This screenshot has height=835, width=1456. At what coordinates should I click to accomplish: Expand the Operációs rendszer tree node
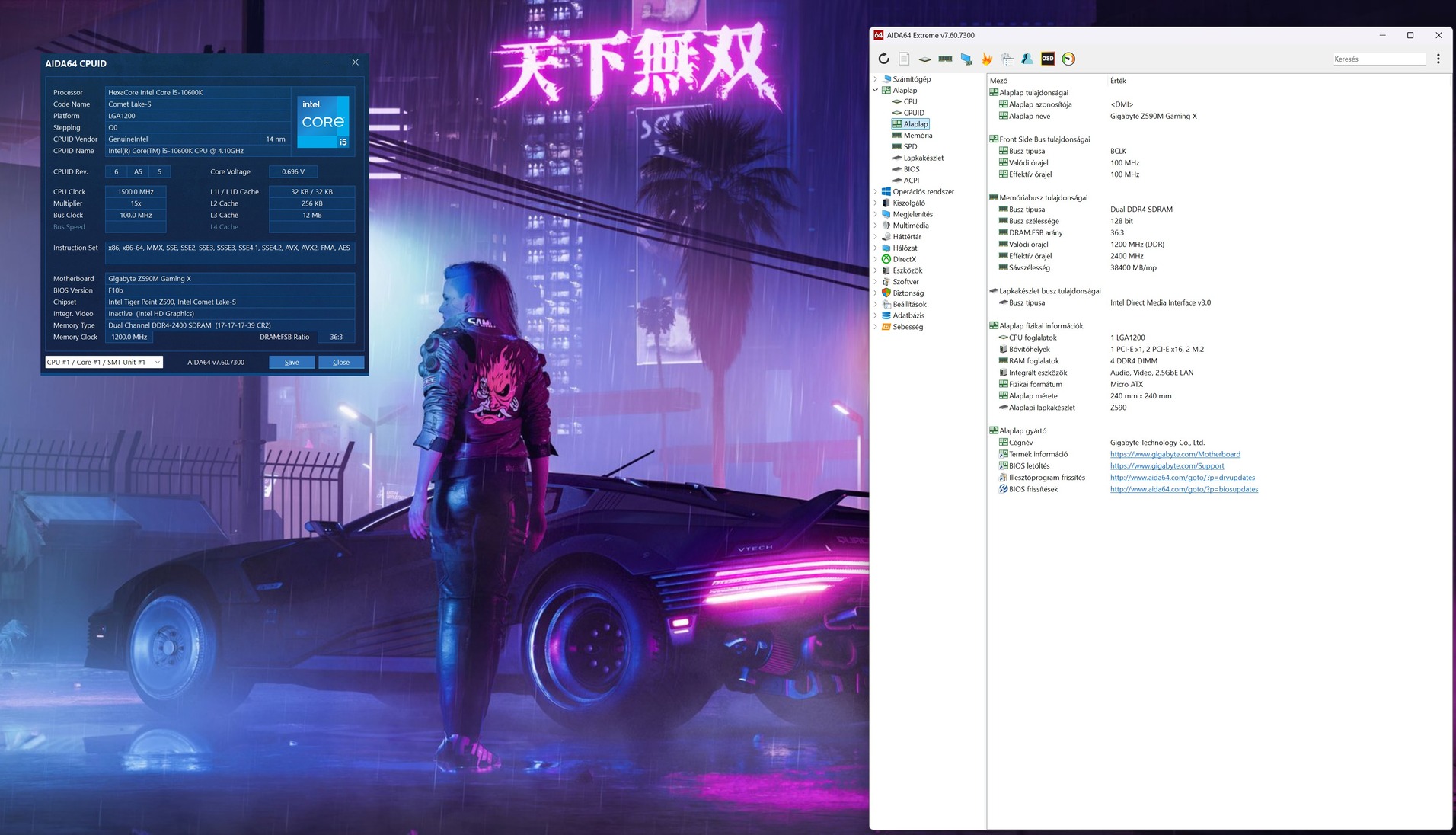pyautogui.click(x=876, y=192)
